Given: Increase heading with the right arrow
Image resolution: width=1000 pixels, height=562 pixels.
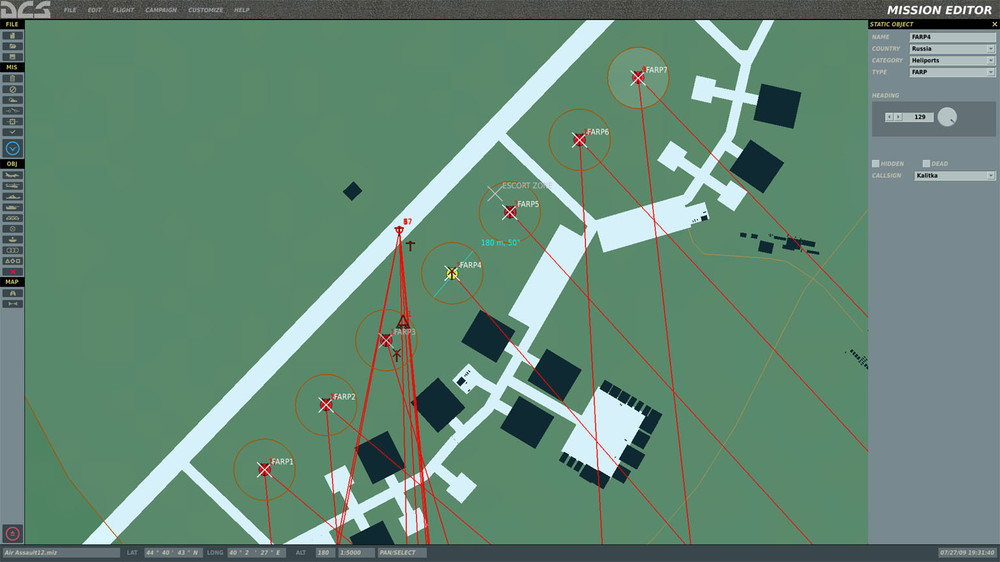Looking at the screenshot, I should coord(898,117).
